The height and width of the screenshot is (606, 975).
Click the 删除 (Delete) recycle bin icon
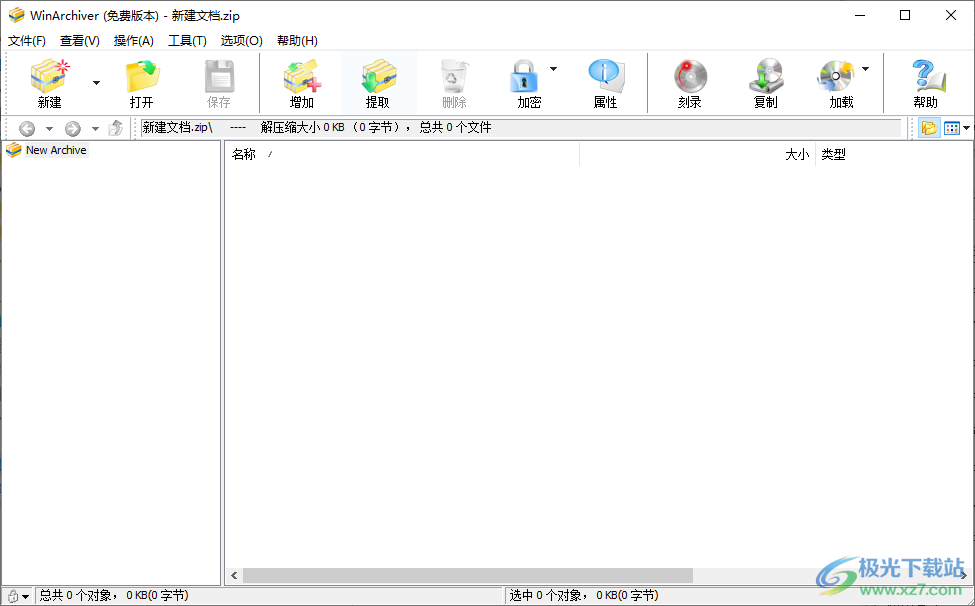(x=455, y=76)
